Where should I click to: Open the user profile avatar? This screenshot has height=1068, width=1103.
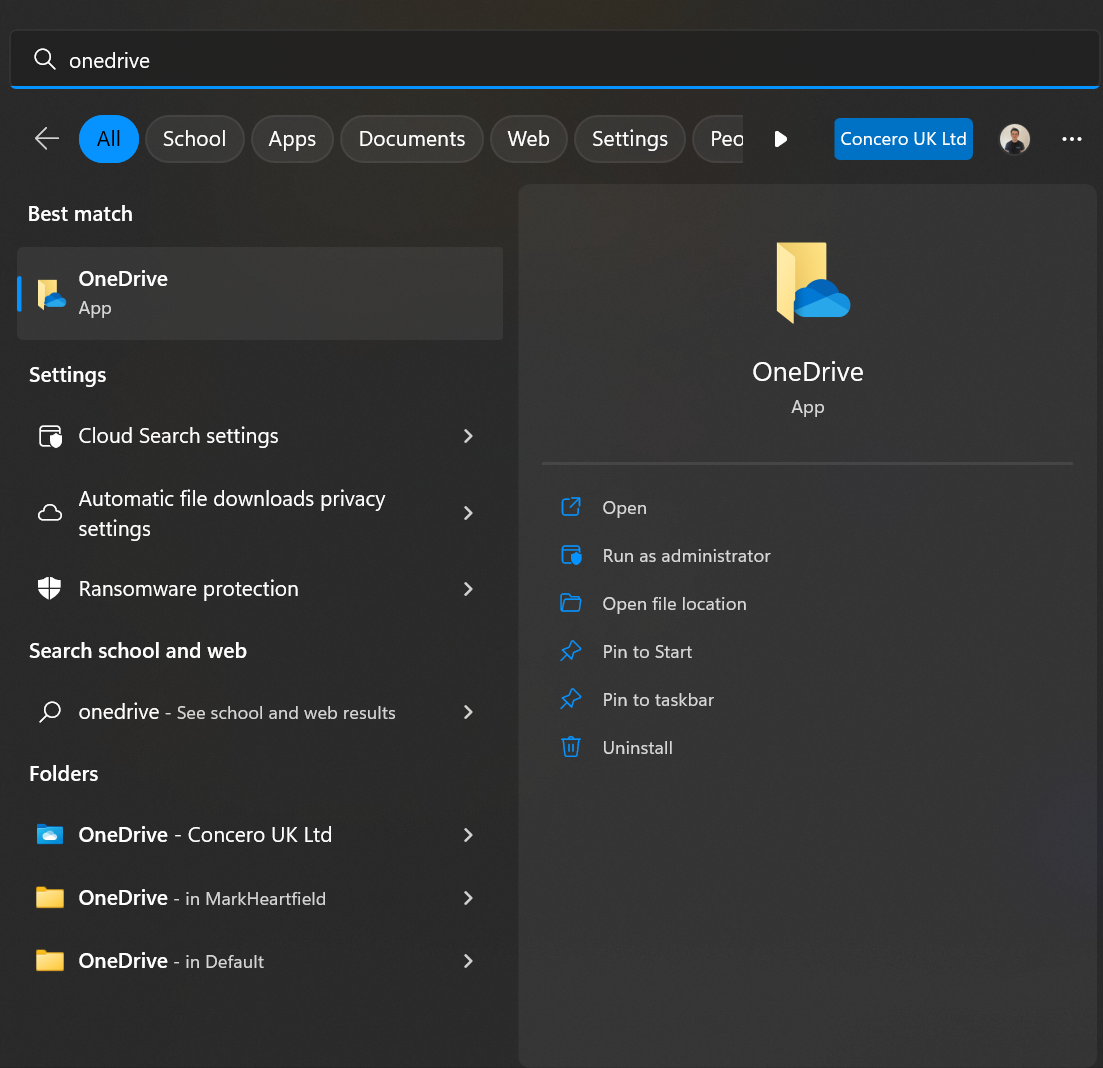click(1014, 139)
